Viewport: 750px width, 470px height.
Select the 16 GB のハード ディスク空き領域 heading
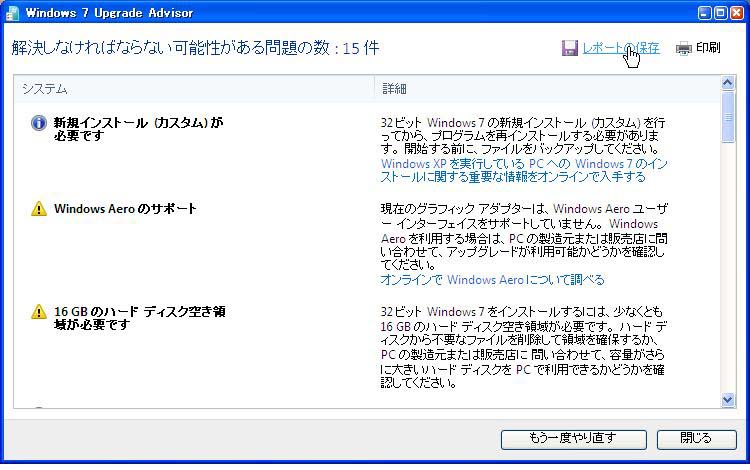[139, 318]
